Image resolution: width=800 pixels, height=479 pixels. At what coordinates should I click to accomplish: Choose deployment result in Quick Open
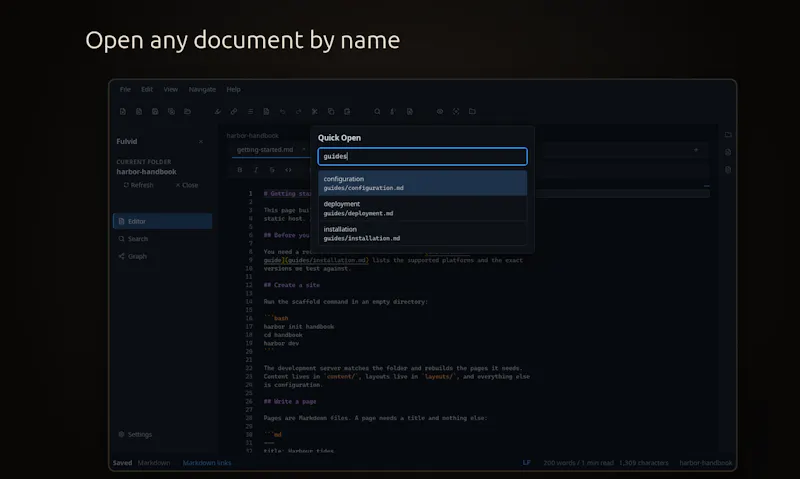pyautogui.click(x=422, y=208)
